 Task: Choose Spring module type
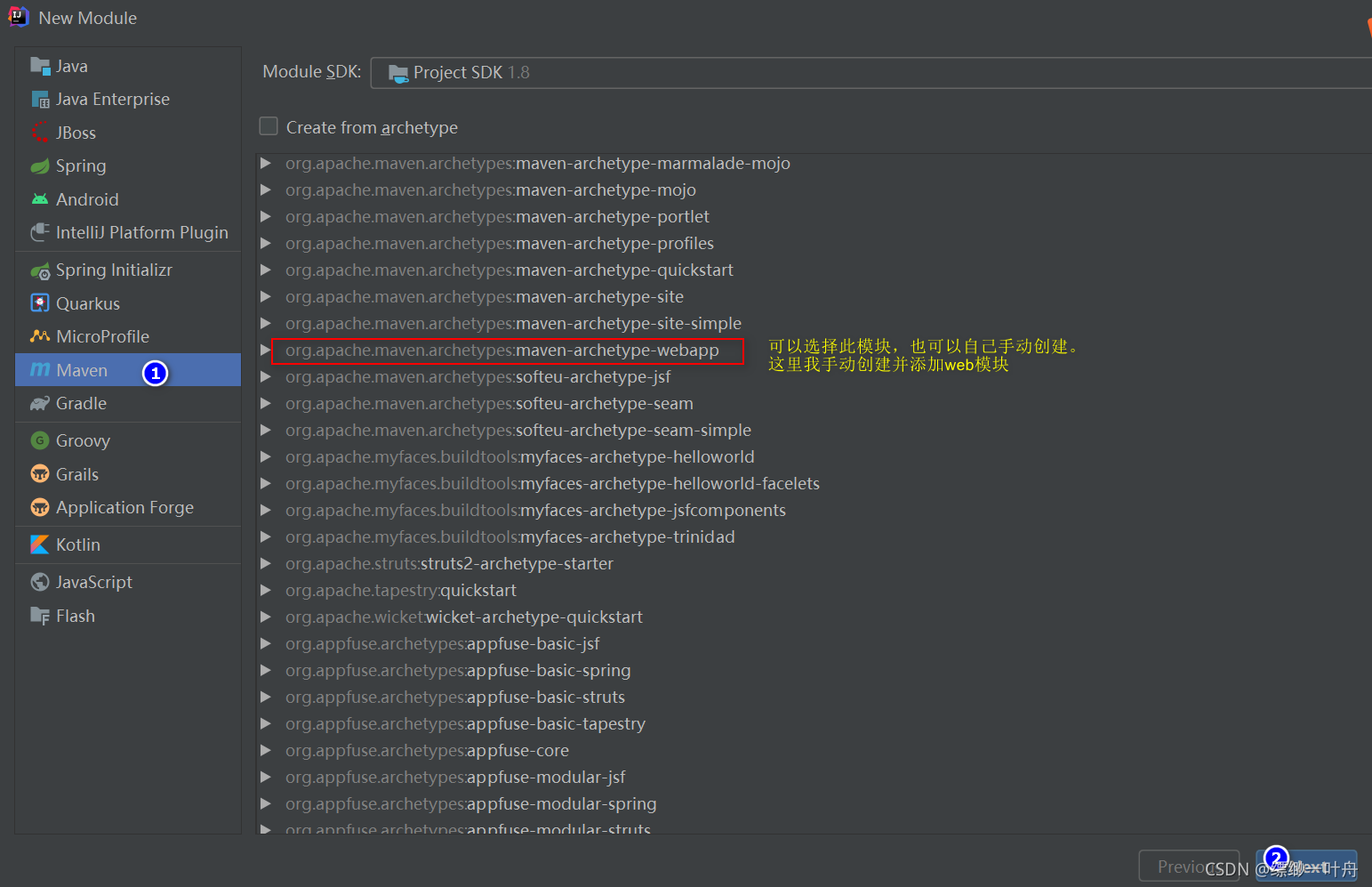(x=128, y=165)
